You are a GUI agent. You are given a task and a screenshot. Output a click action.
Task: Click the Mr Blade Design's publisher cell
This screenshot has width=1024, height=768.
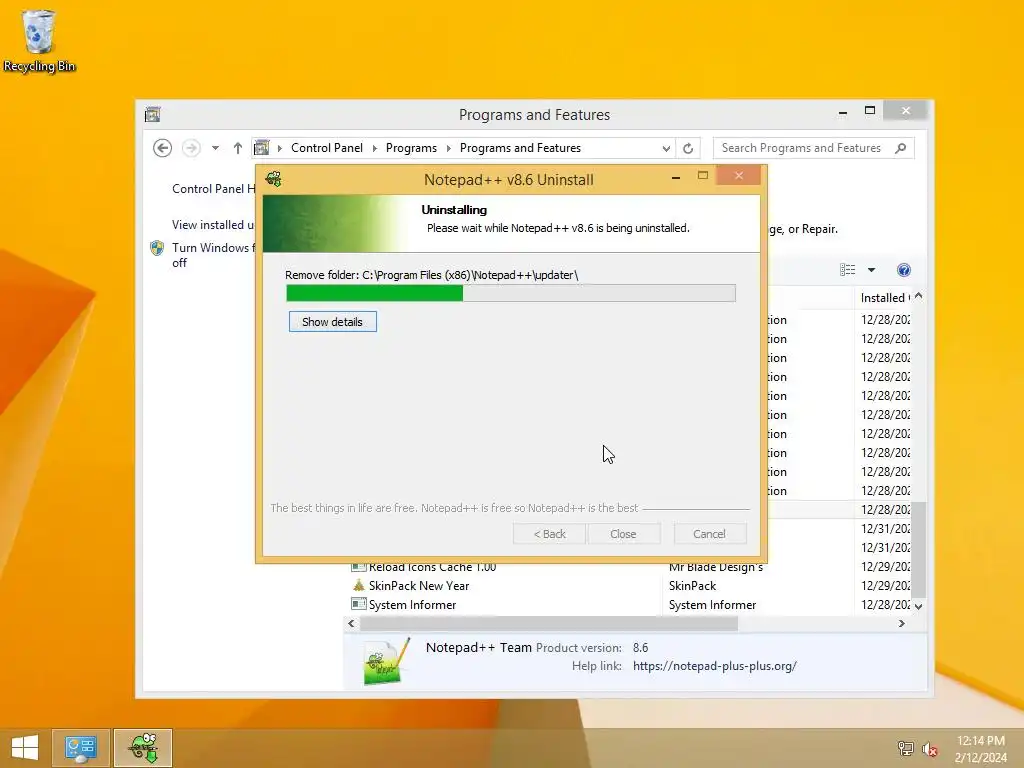[716, 567]
